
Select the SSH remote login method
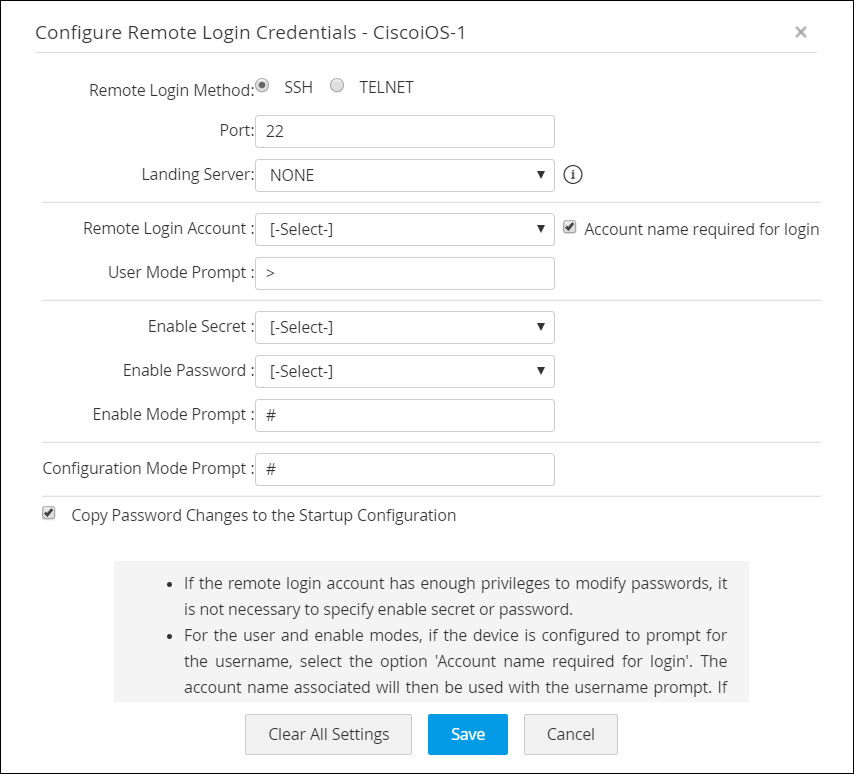[263, 86]
